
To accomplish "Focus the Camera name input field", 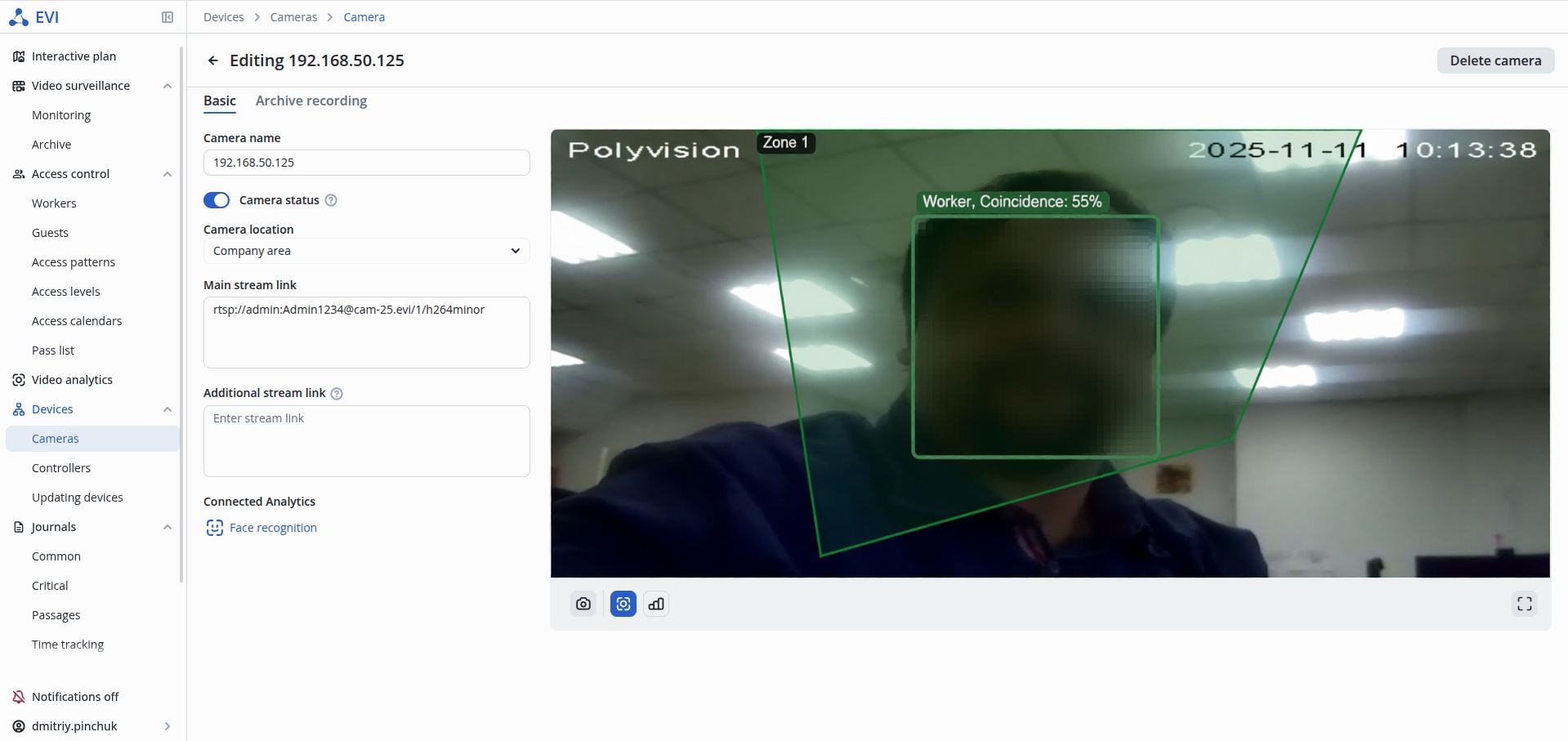I will click(367, 163).
